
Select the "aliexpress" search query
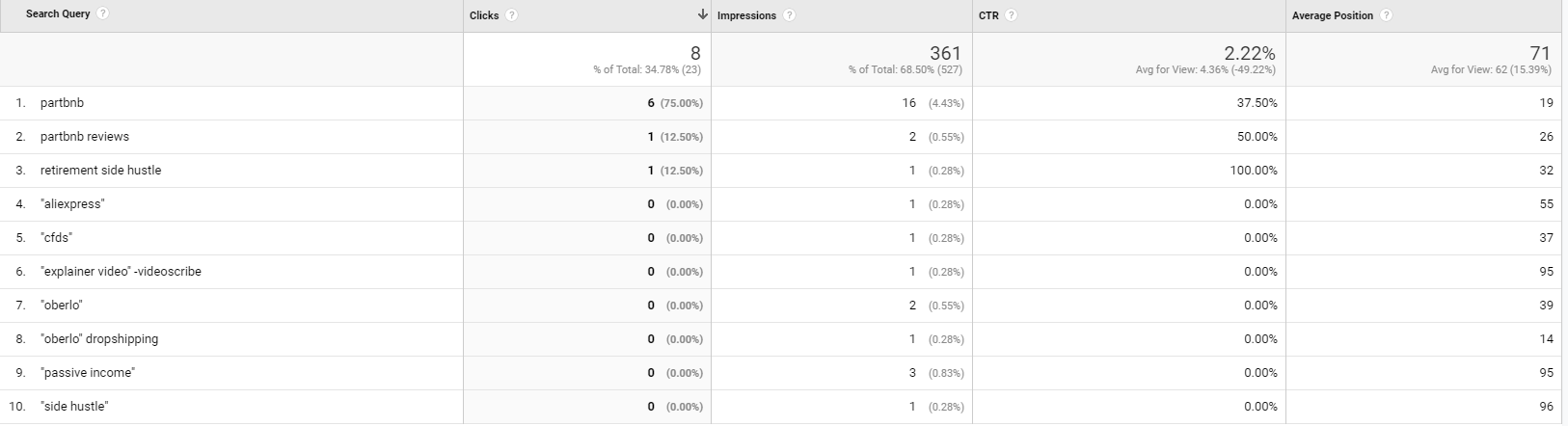point(72,204)
